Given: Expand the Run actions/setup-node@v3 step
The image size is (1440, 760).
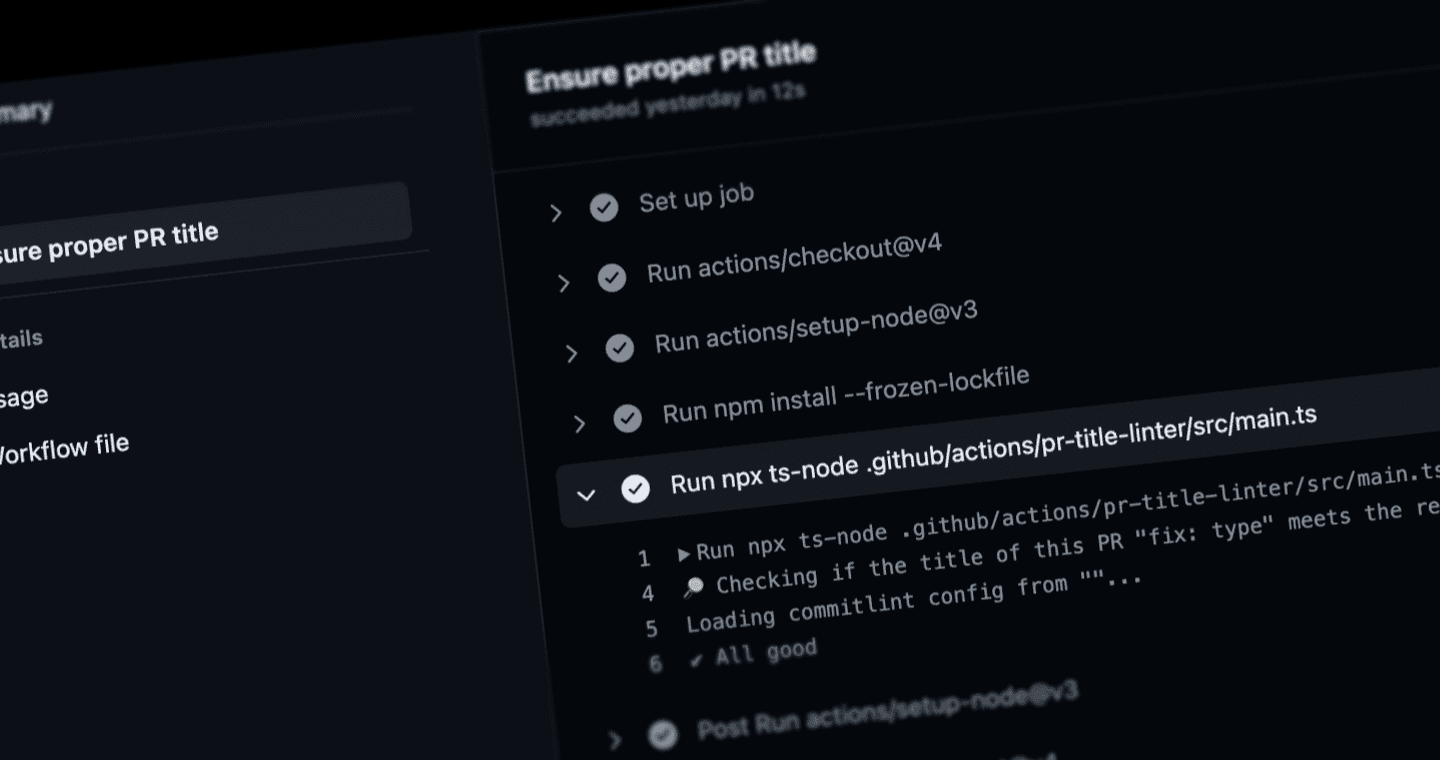Looking at the screenshot, I should tap(572, 352).
